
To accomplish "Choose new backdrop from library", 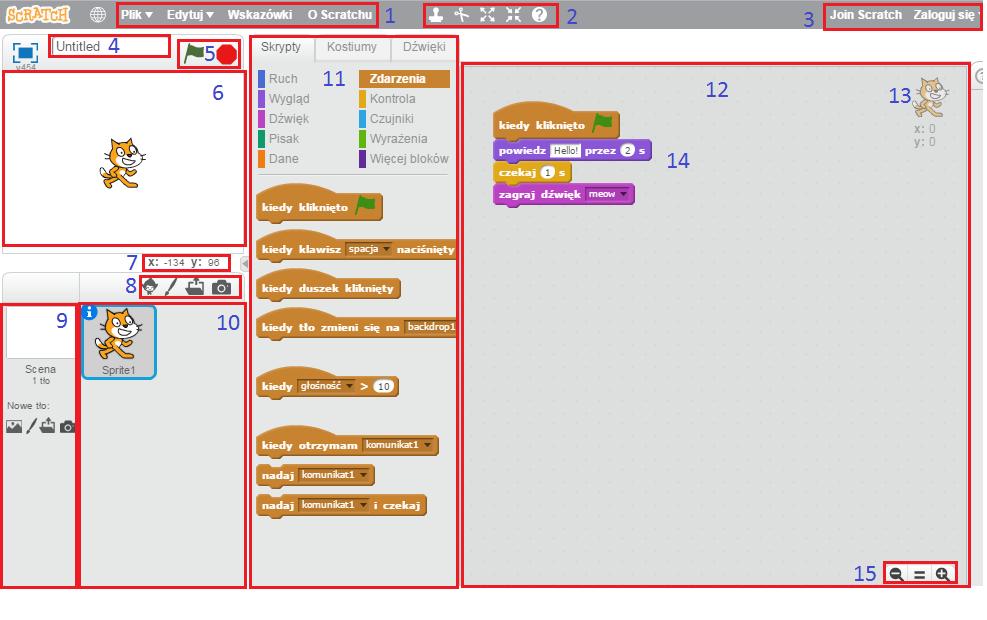I will coord(14,427).
